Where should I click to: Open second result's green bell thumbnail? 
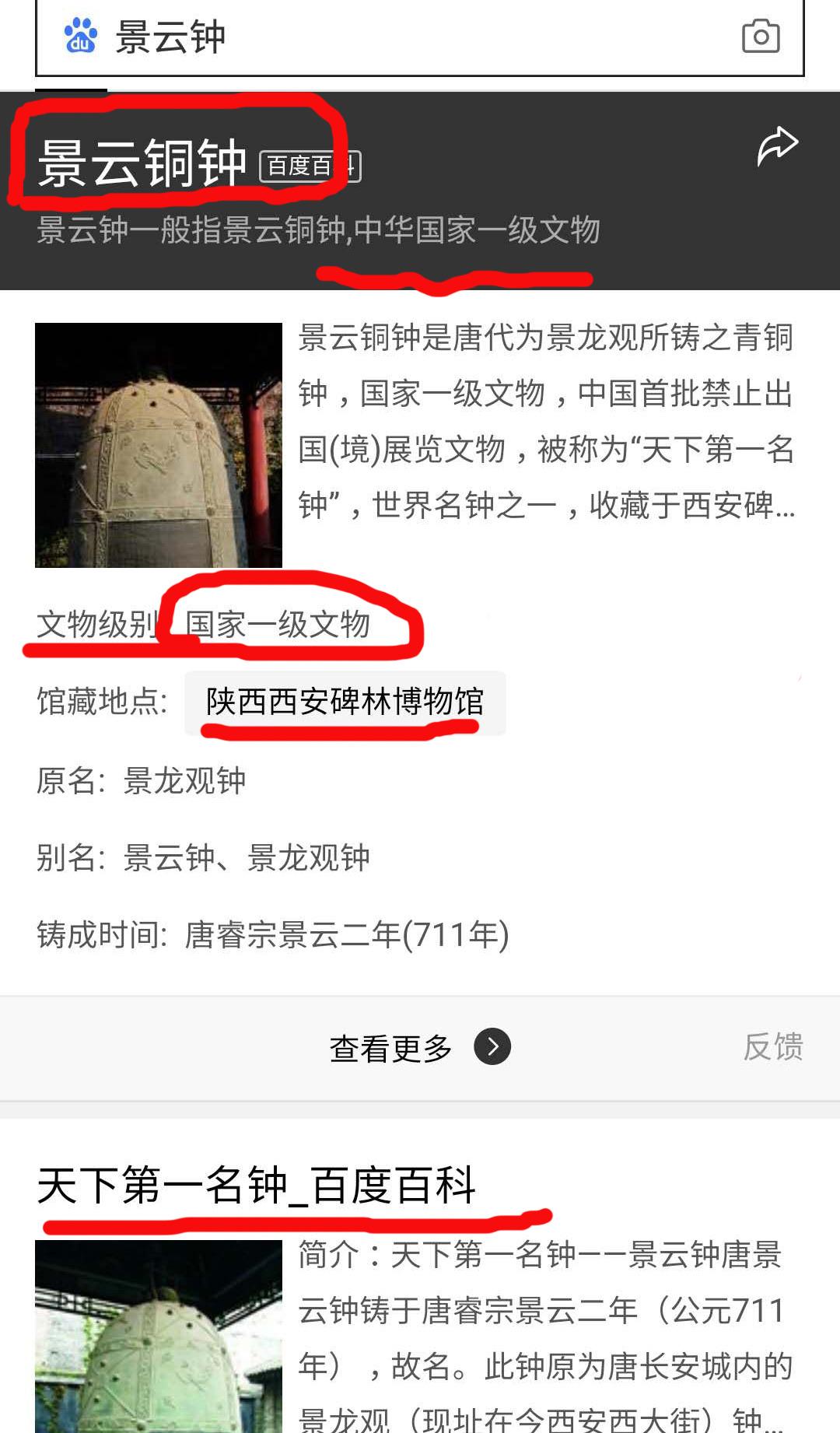point(159,1336)
